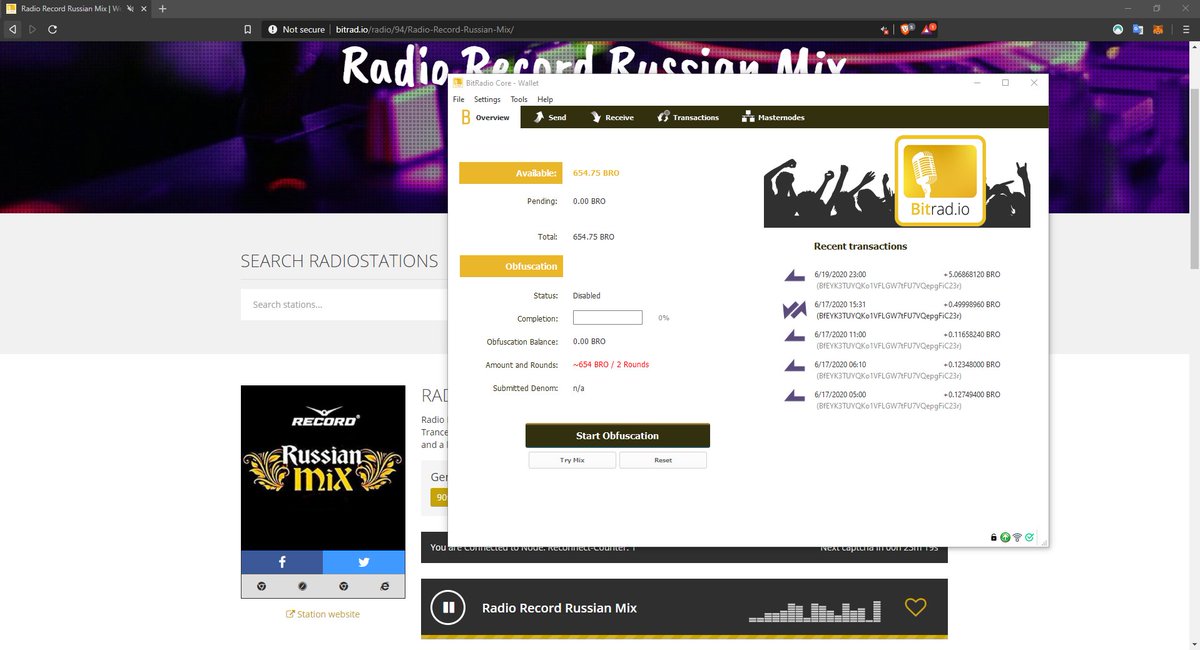
Task: Open the MetaMask fox extension
Action: pos(1160,29)
